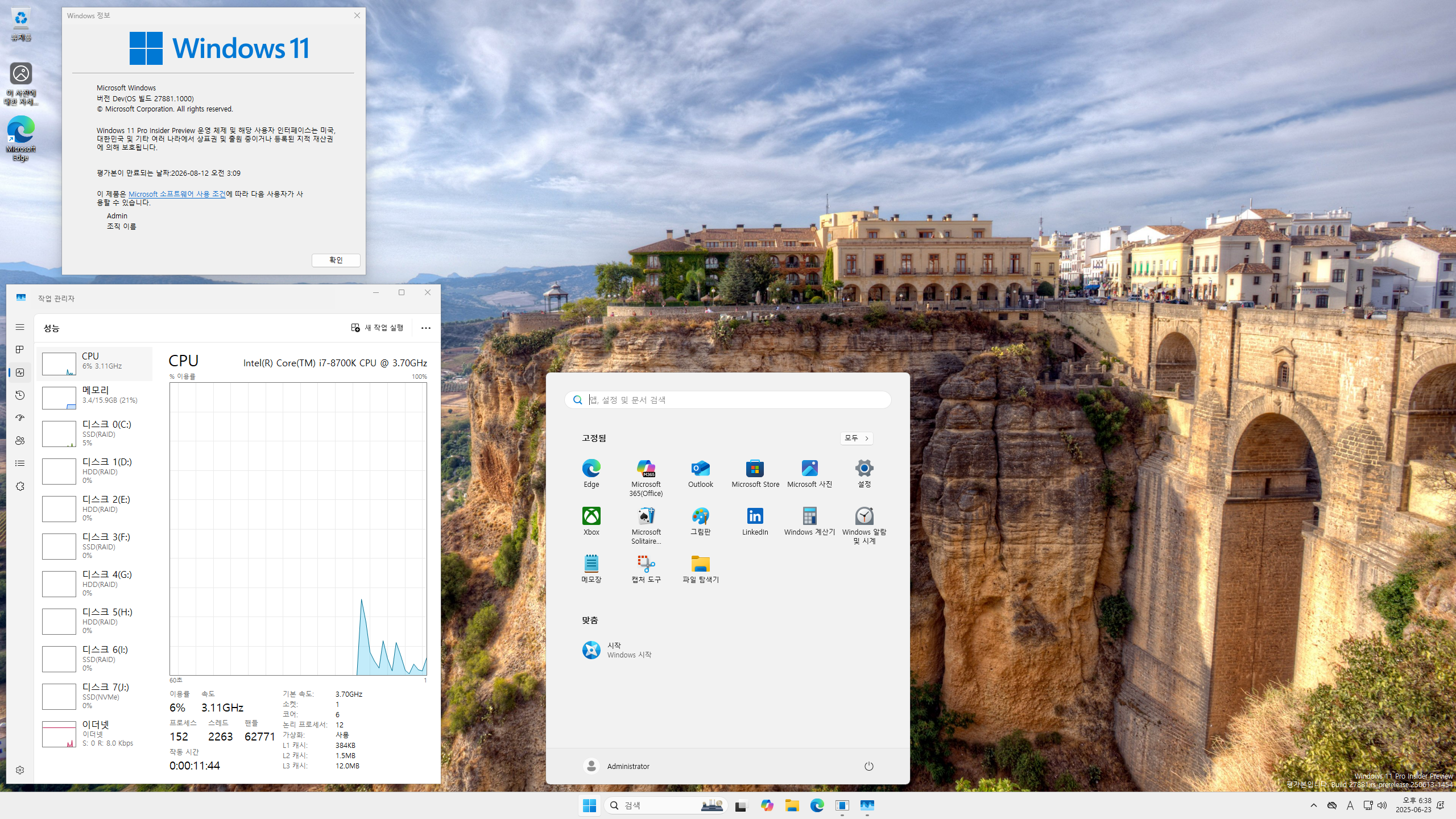Open the Processes tab icon in sidebar
This screenshot has width=1456, height=819.
[20, 349]
